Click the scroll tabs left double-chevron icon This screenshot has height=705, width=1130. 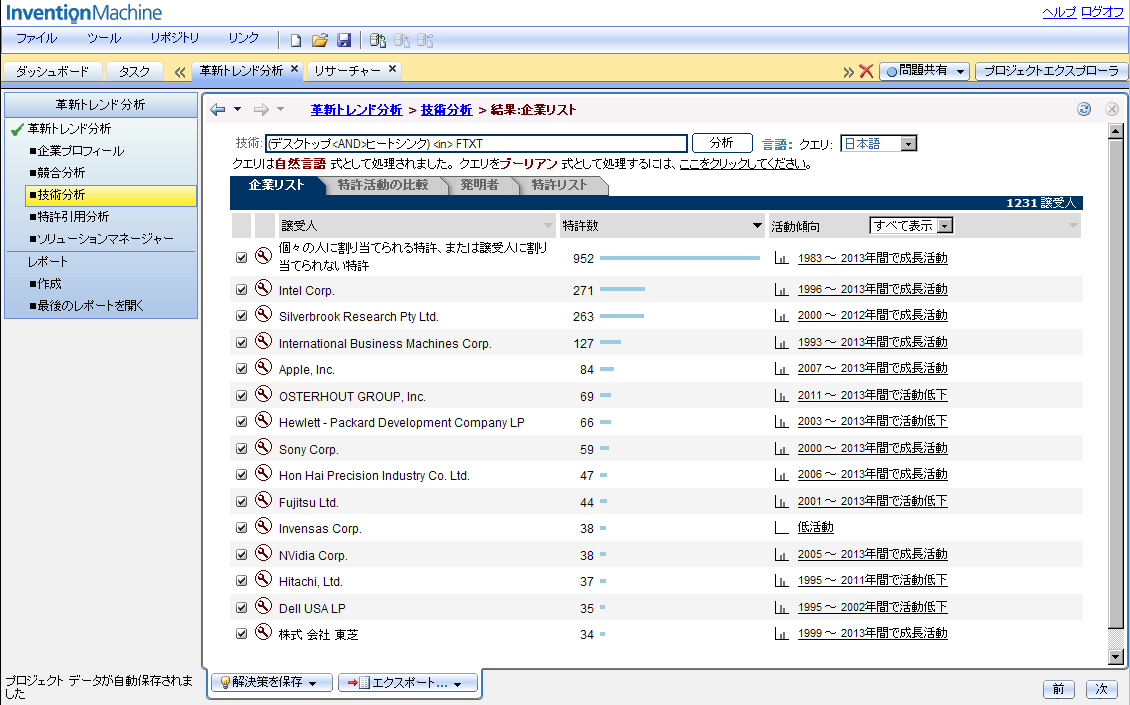[179, 71]
